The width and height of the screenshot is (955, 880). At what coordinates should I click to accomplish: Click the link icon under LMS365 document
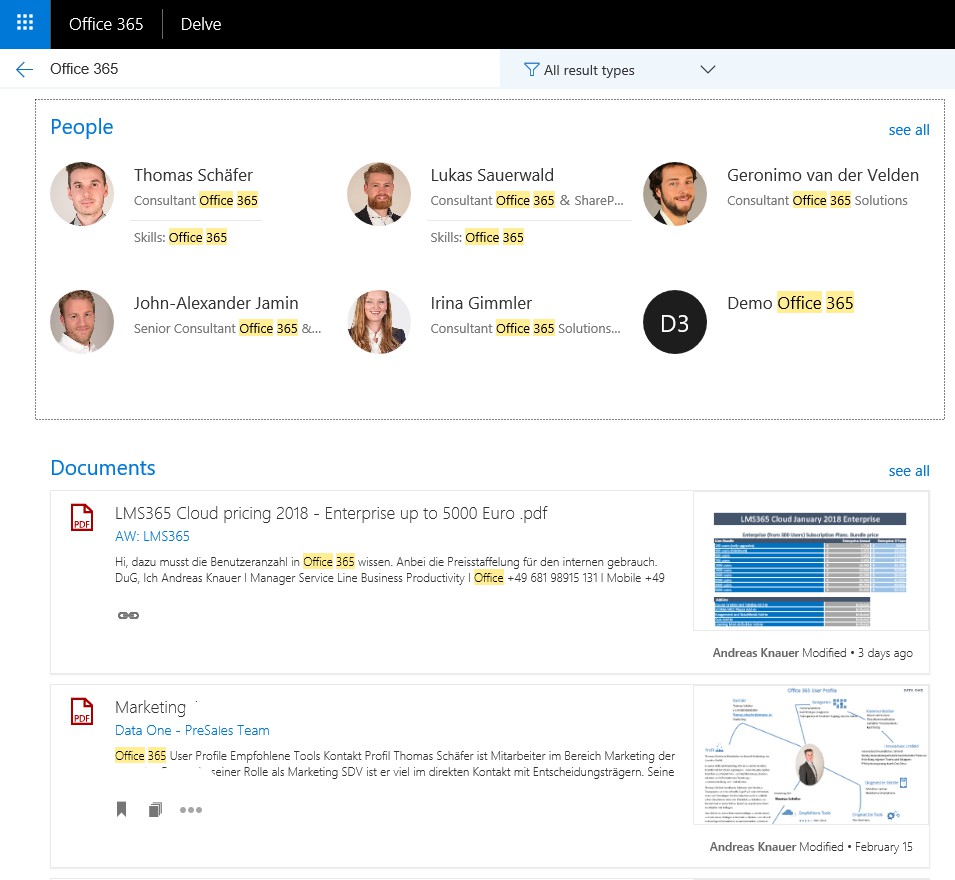click(x=128, y=615)
